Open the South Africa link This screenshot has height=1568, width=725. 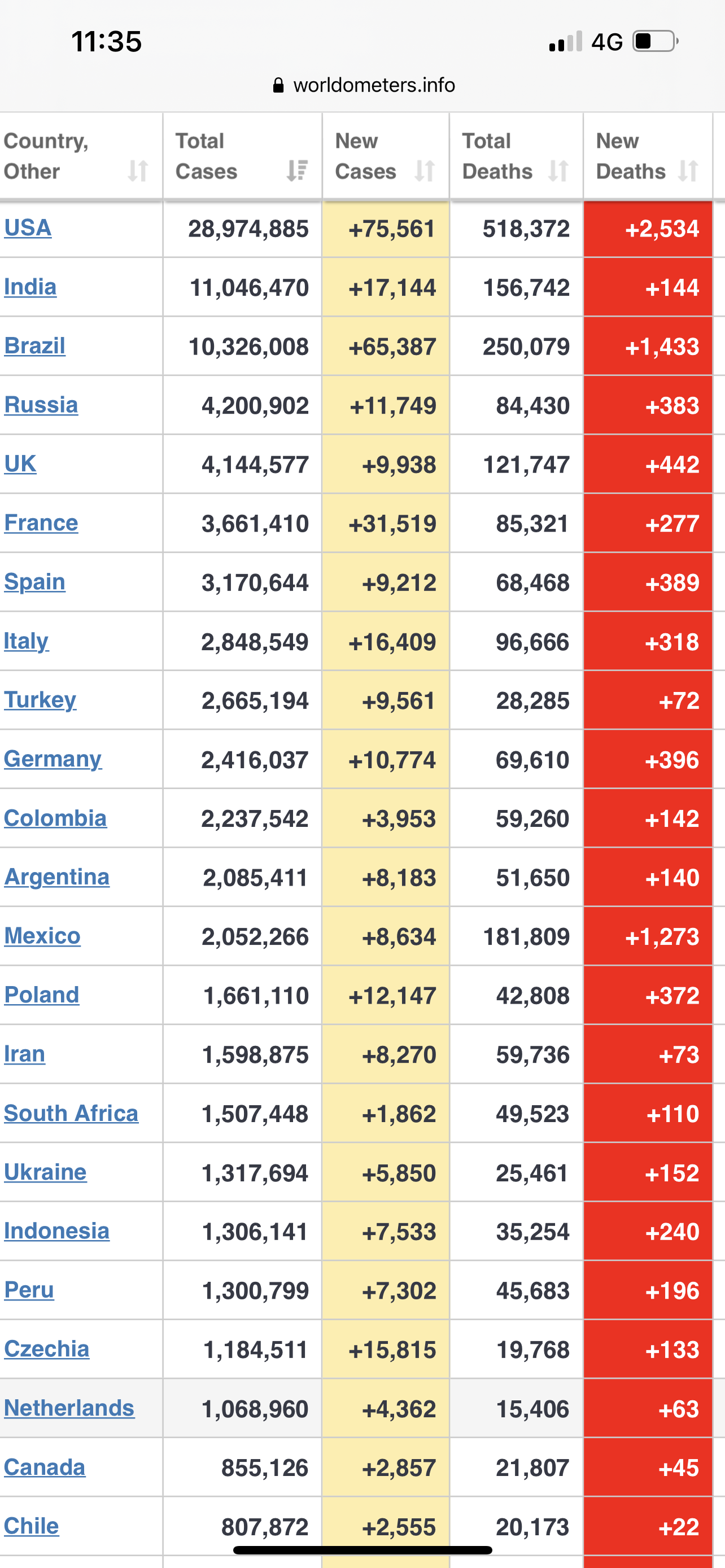71,1113
